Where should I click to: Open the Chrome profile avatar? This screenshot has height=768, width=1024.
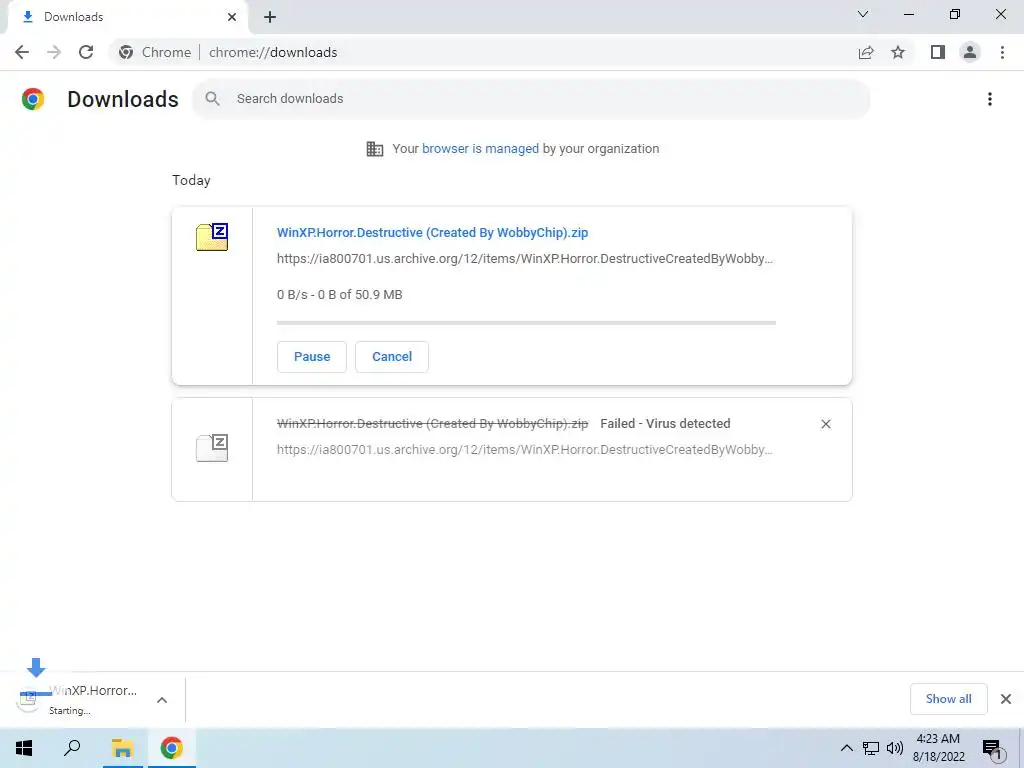coord(970,52)
